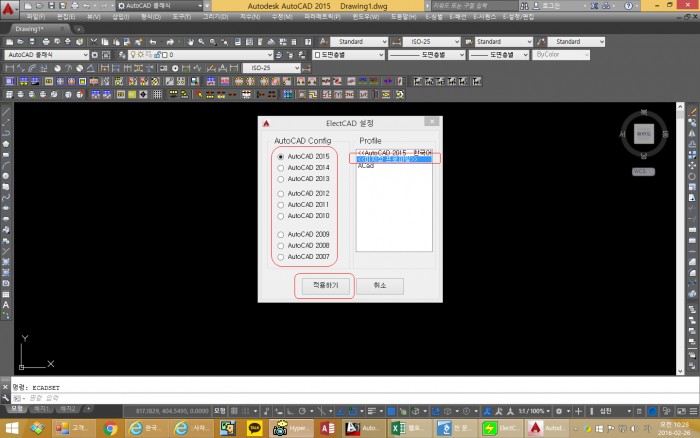Expand the text style Standard dropdown
Screen dimensions: 700x438
[384, 42]
